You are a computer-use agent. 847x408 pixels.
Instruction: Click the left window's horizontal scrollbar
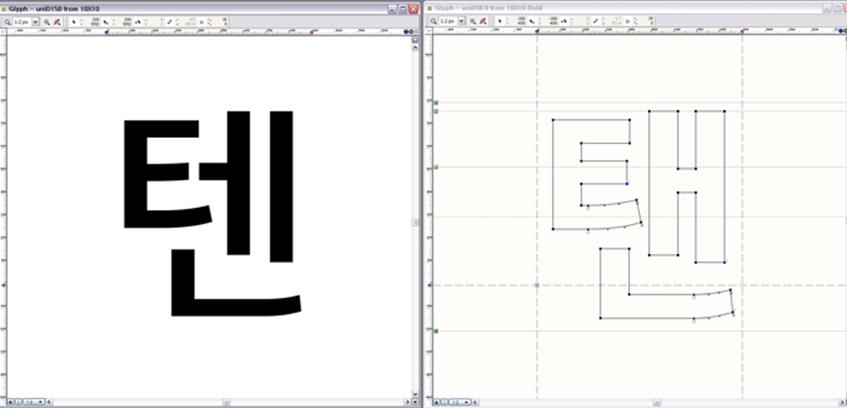pyautogui.click(x=230, y=402)
